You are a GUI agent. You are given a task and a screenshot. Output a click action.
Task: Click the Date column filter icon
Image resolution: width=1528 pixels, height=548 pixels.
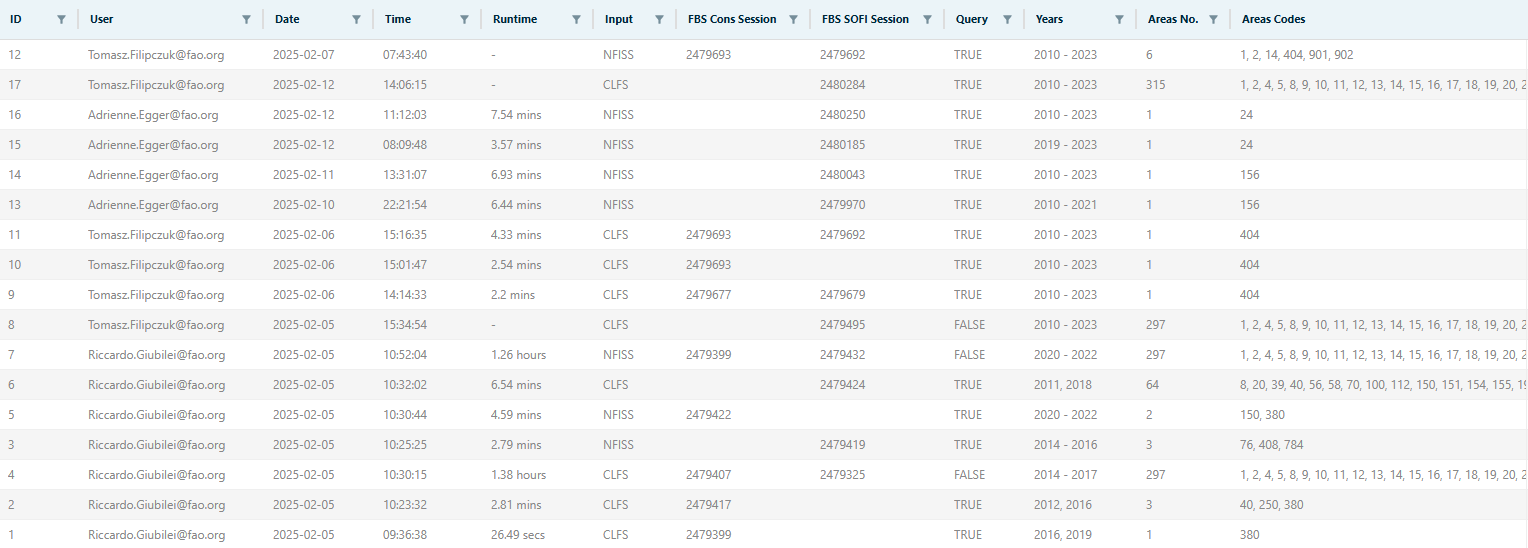point(357,19)
